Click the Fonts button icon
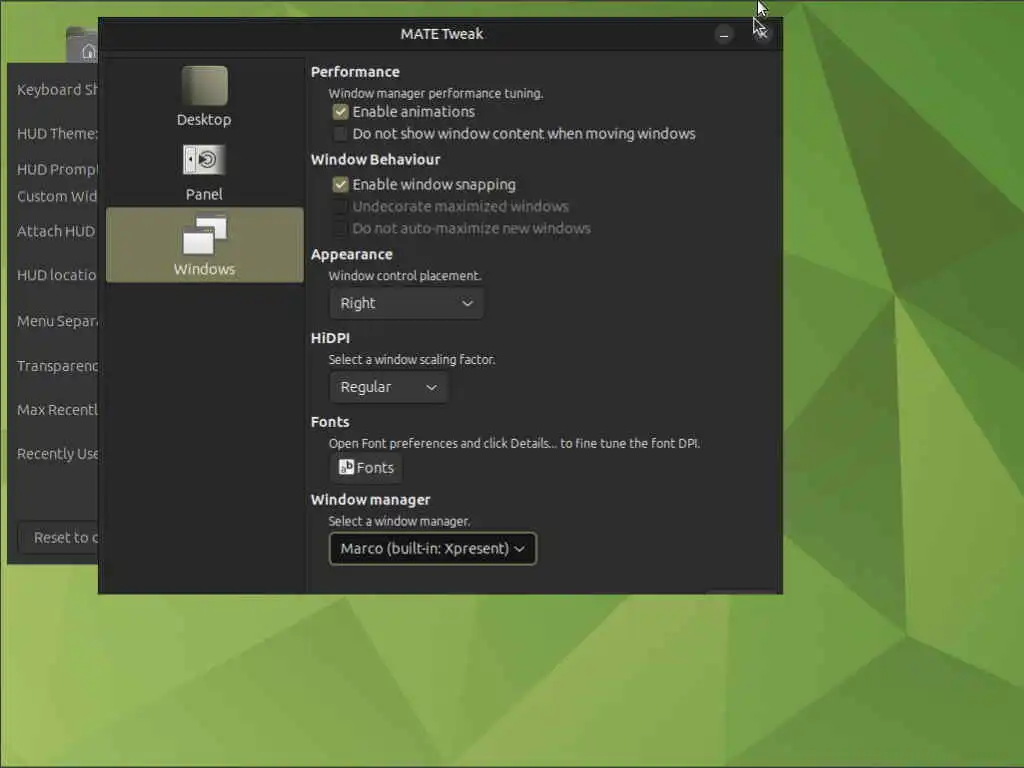This screenshot has height=768, width=1024. pos(346,467)
